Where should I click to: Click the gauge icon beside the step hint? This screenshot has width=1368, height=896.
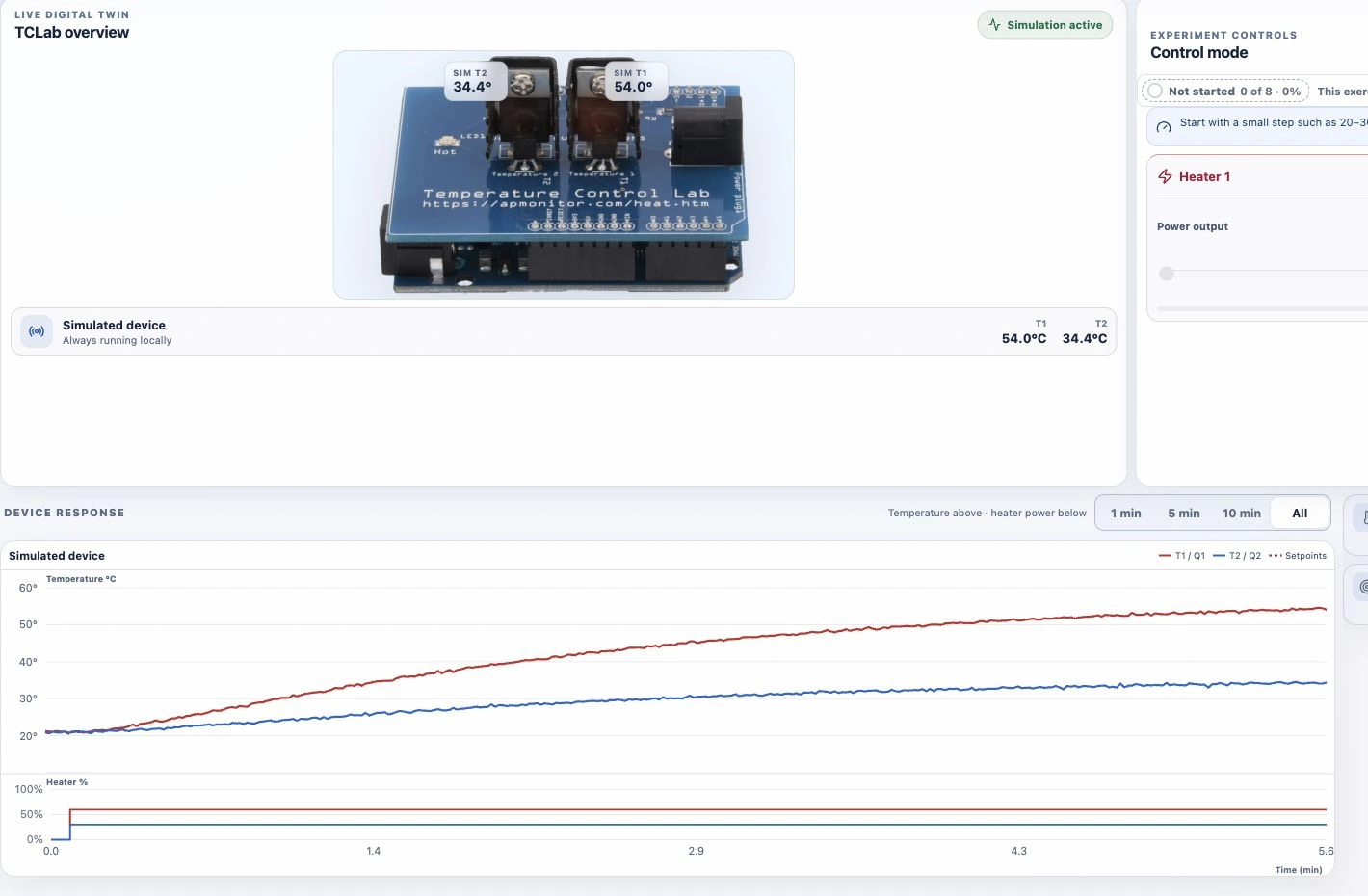coord(1164,126)
